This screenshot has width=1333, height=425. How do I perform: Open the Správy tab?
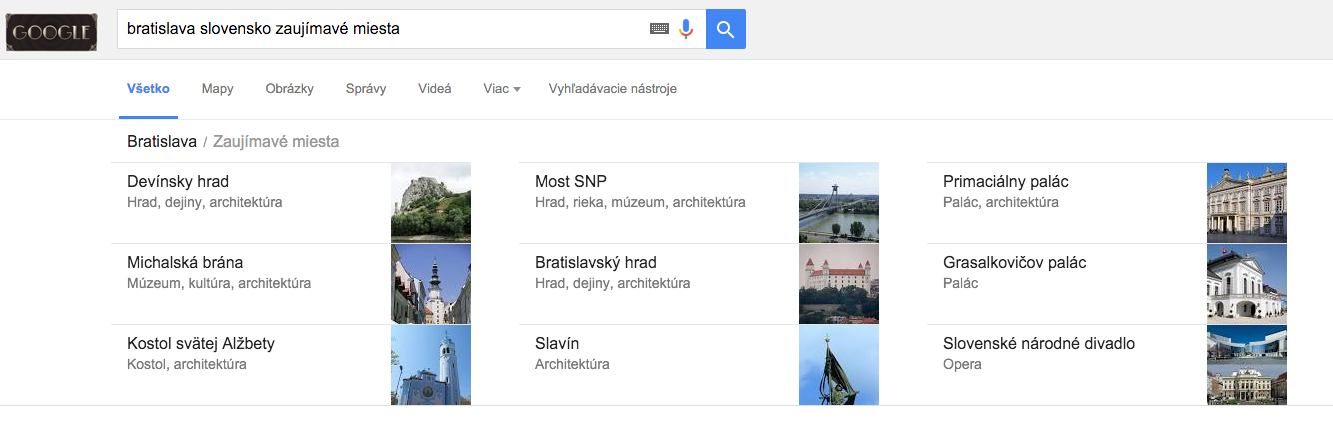point(366,88)
